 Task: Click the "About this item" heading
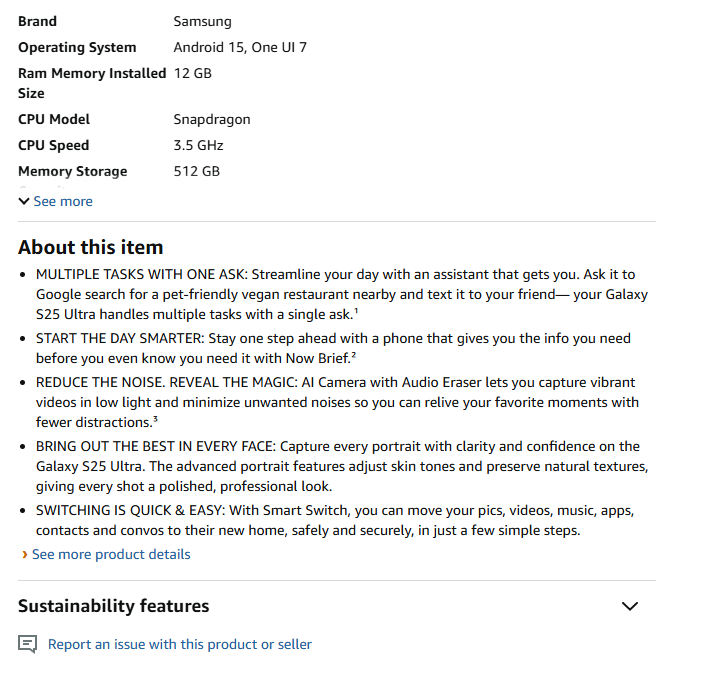click(x=90, y=247)
